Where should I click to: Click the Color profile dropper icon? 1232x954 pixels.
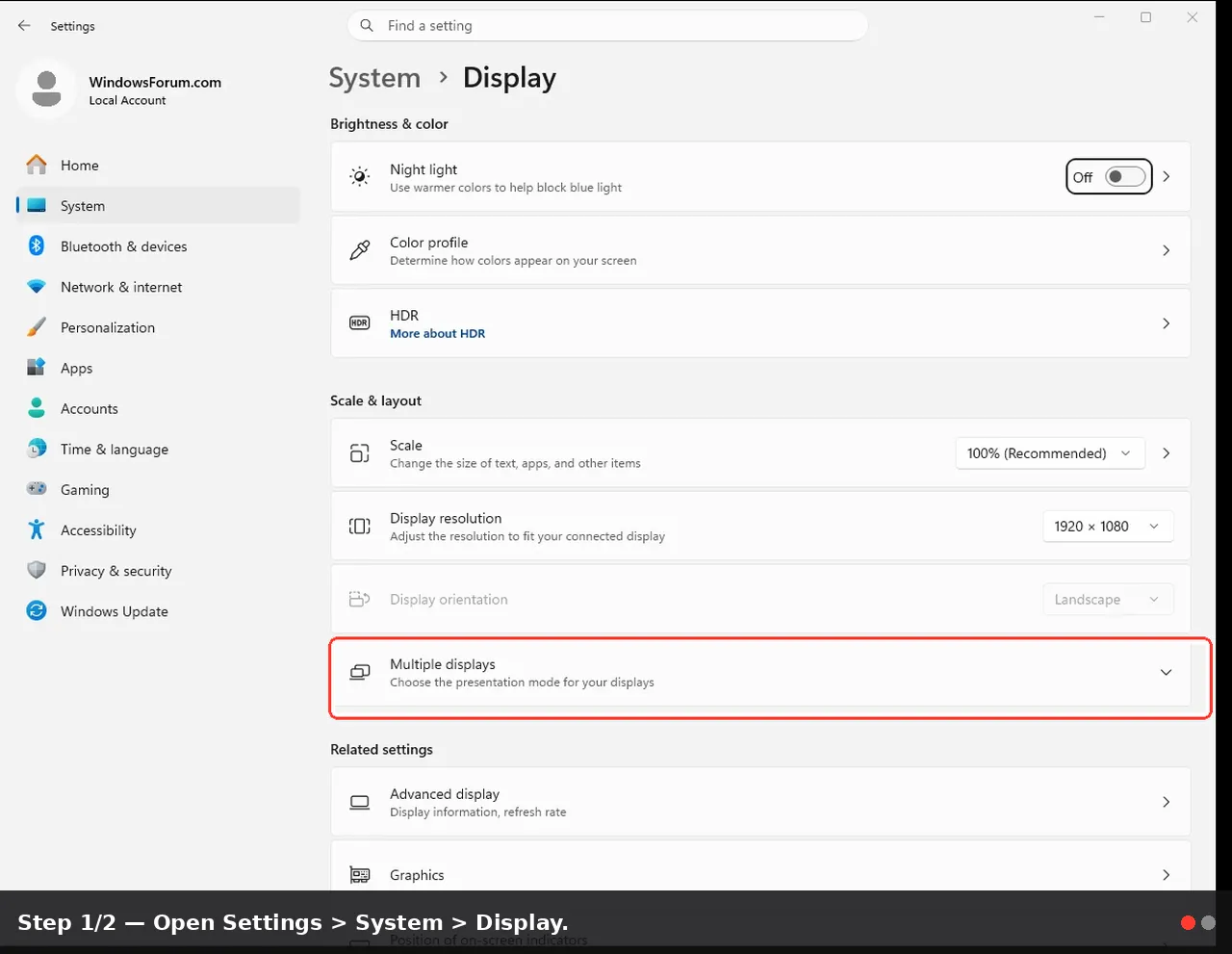tap(359, 250)
